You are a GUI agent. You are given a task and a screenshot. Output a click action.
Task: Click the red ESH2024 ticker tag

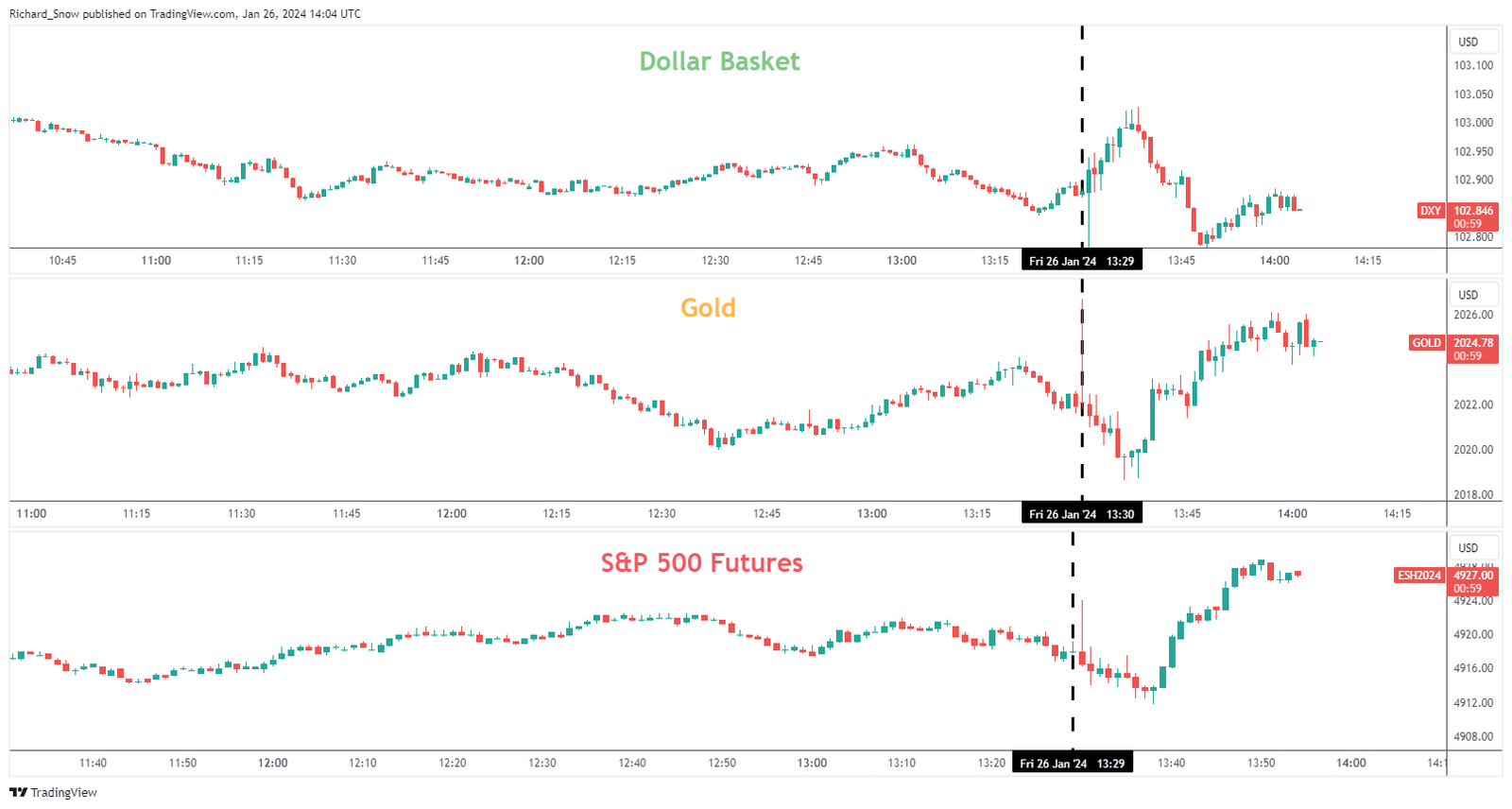1419,576
